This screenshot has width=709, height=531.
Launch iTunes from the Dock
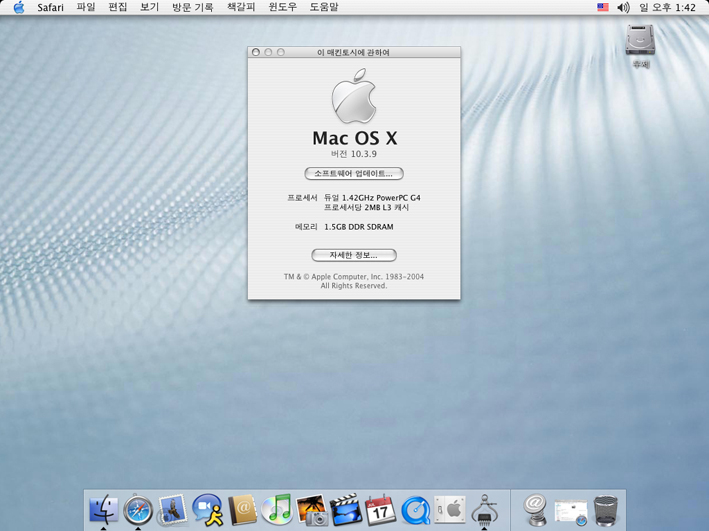(277, 510)
